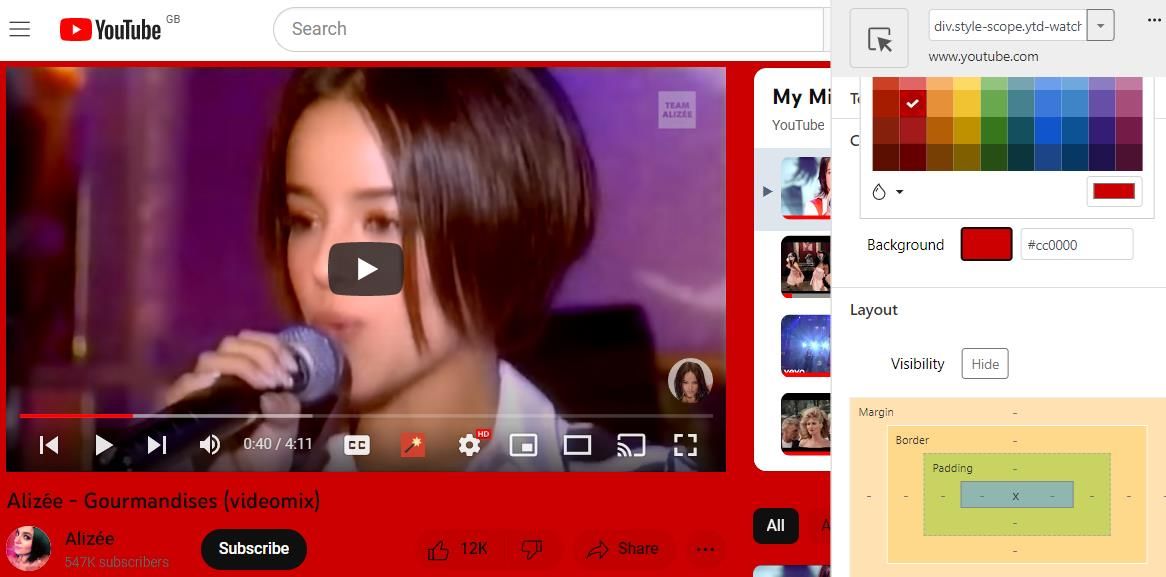
Task: Play the video from the control bar
Action: (x=104, y=445)
